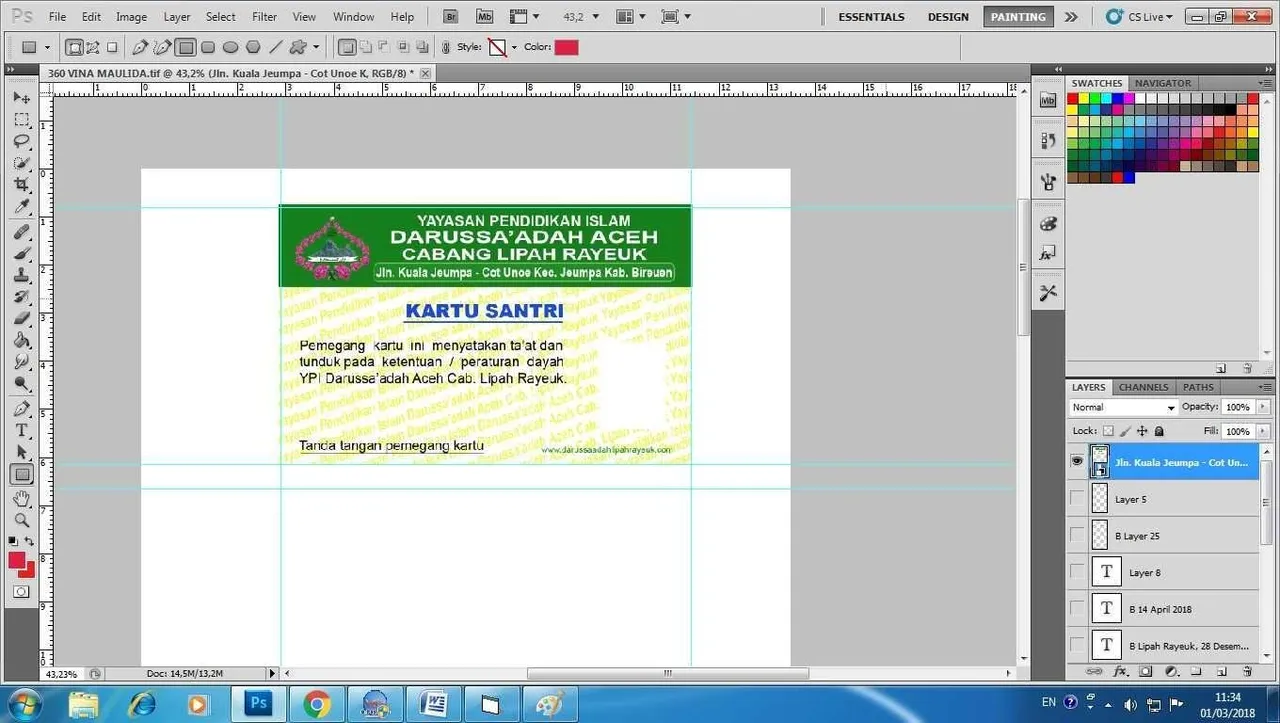Select the Eyedropper tool
Image resolution: width=1280 pixels, height=723 pixels.
[21, 207]
